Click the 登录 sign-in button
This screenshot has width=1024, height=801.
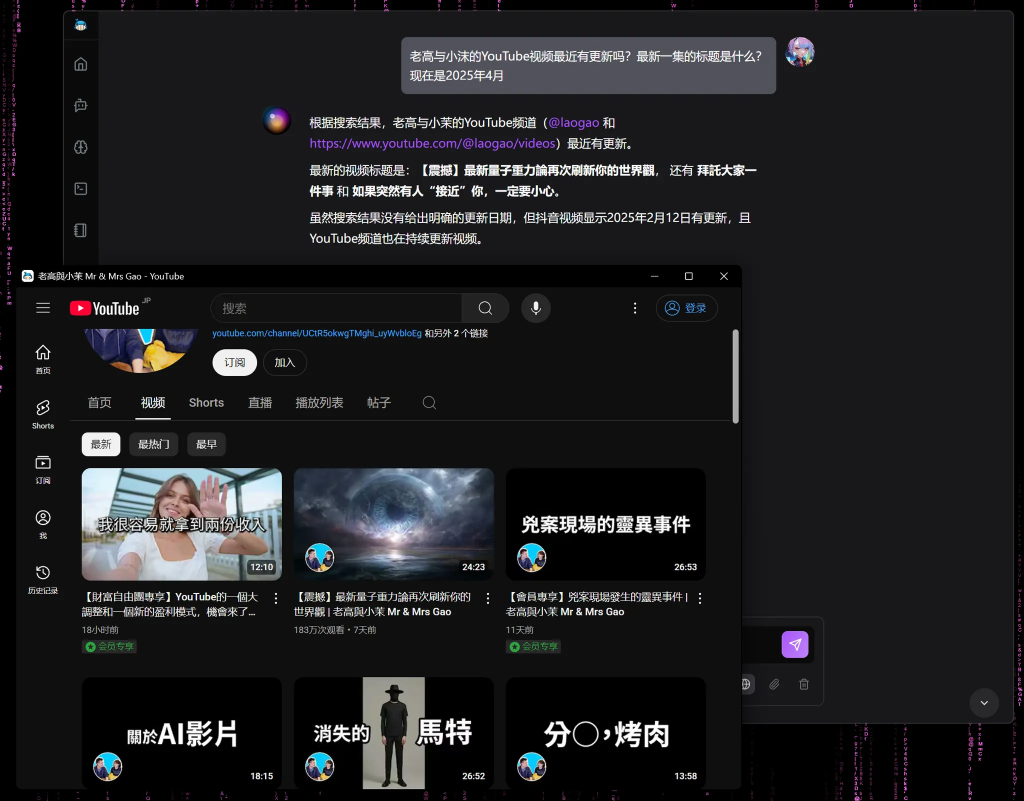tap(686, 308)
